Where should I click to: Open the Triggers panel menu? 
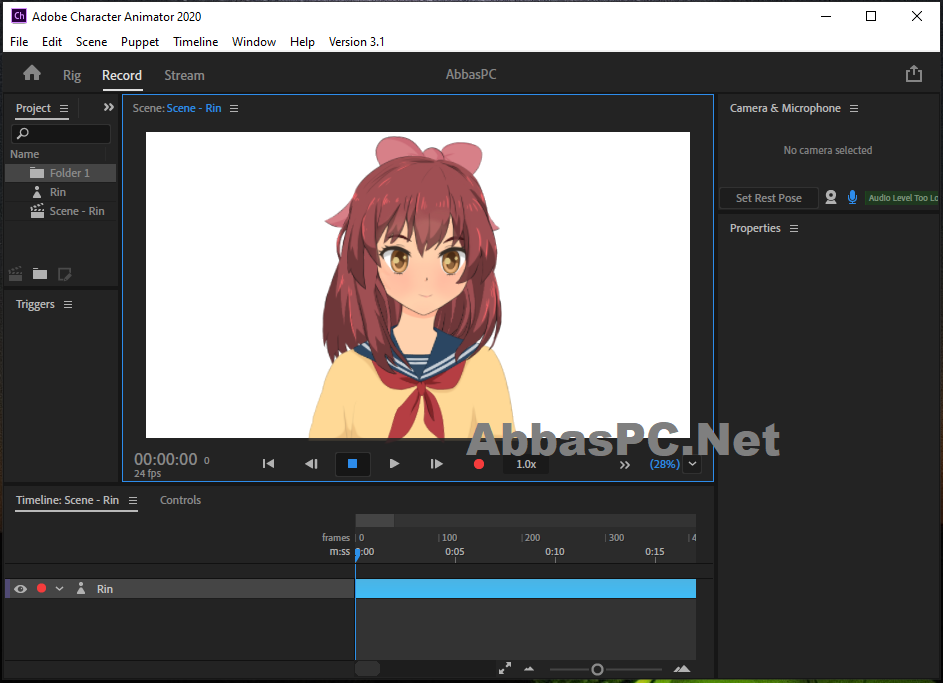pyautogui.click(x=68, y=304)
